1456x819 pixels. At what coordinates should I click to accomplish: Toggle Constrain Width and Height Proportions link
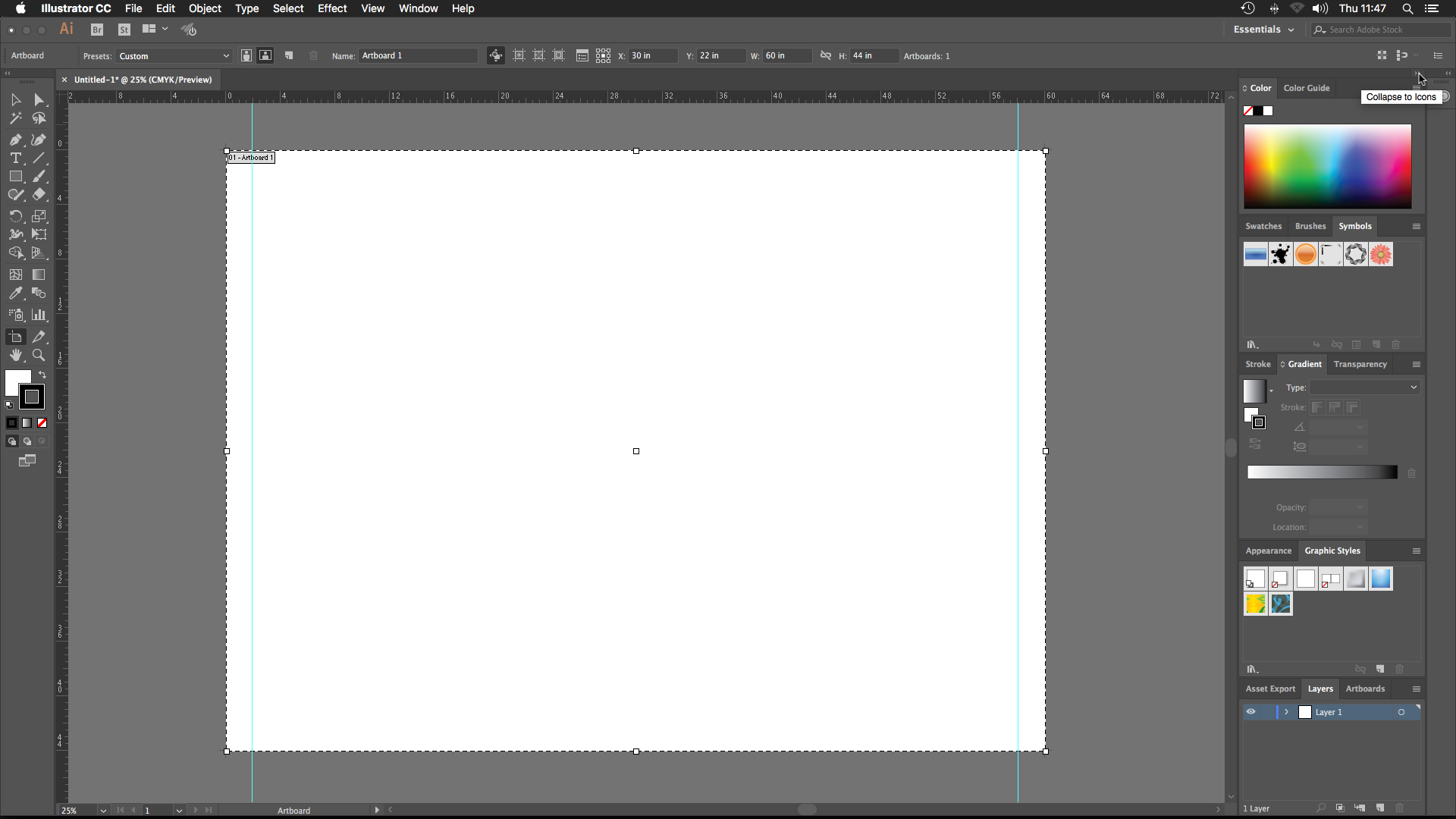[826, 55]
